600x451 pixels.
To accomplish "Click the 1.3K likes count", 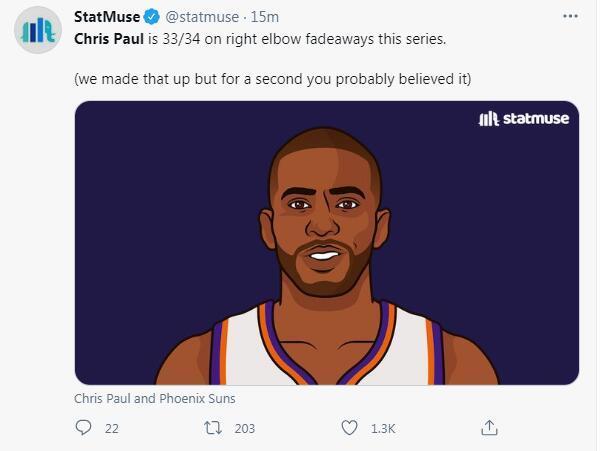I will click(x=383, y=428).
